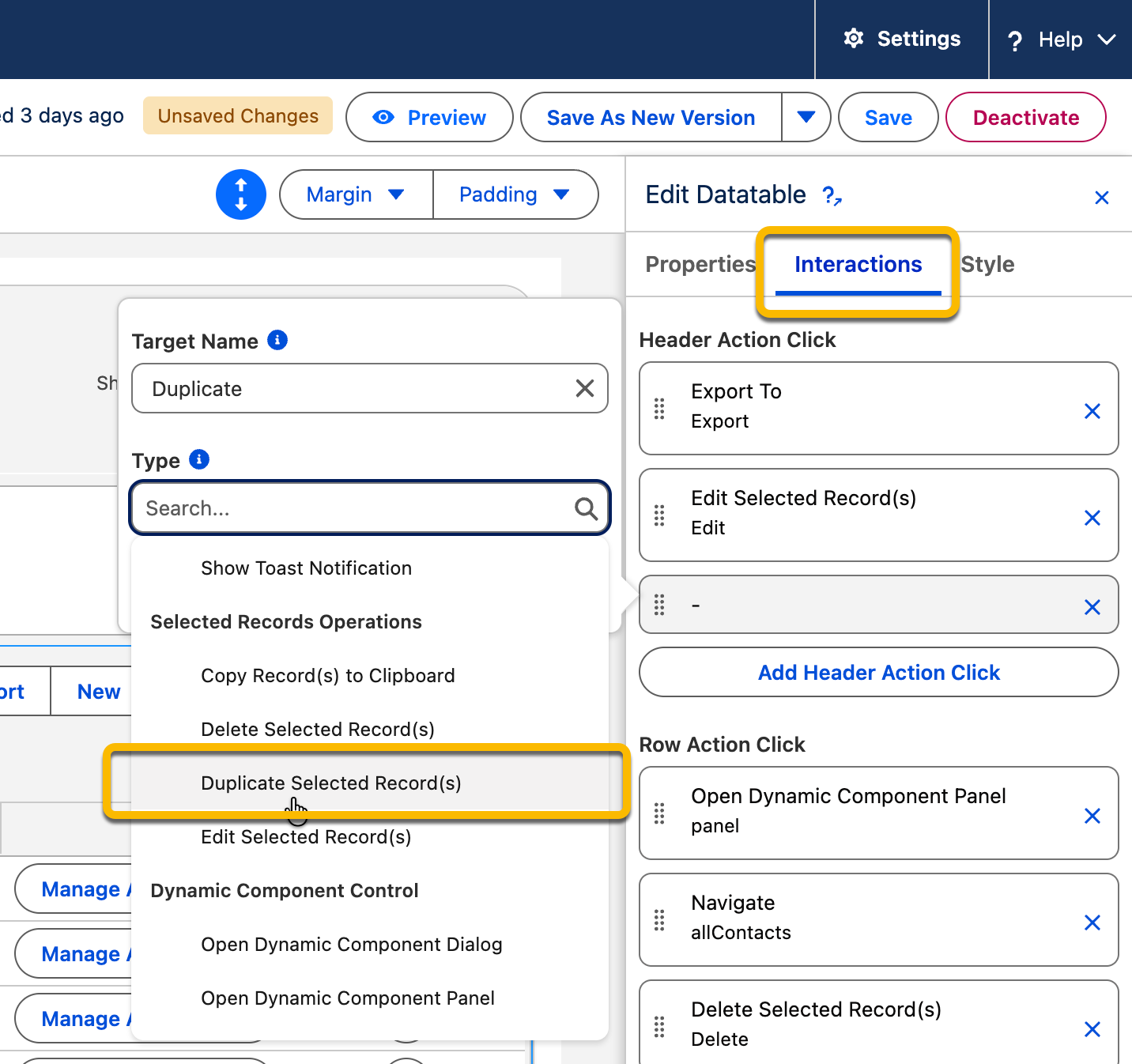Viewport: 1132px width, 1064px height.
Task: Open the Edit Datatable help icon
Action: click(x=832, y=195)
